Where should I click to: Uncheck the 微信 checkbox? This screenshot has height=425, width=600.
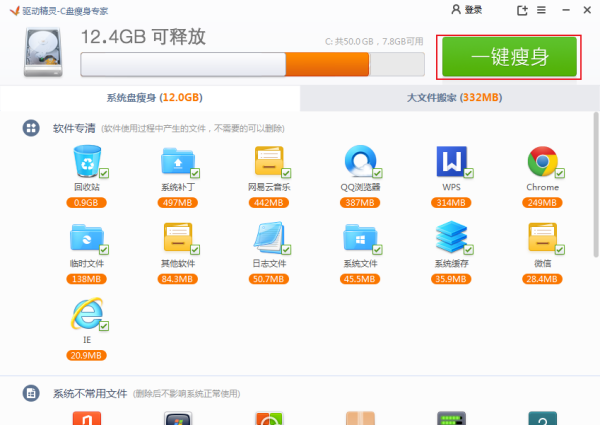tap(560, 249)
